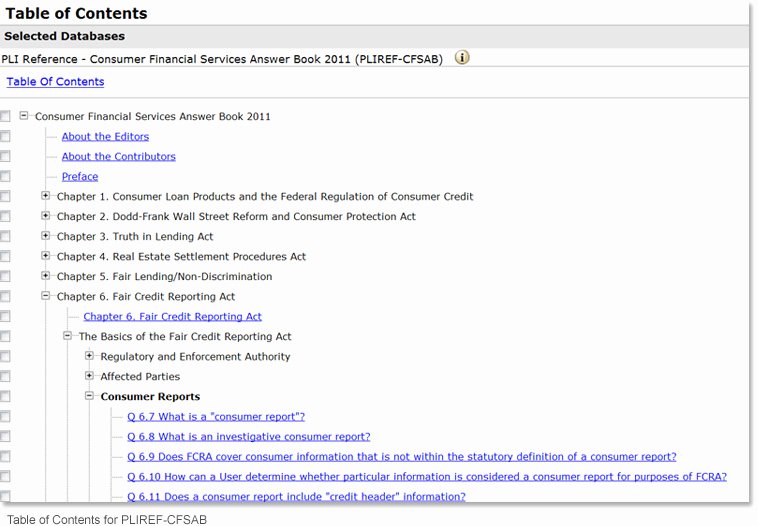Click the PLI Reference database name text

click(222, 59)
